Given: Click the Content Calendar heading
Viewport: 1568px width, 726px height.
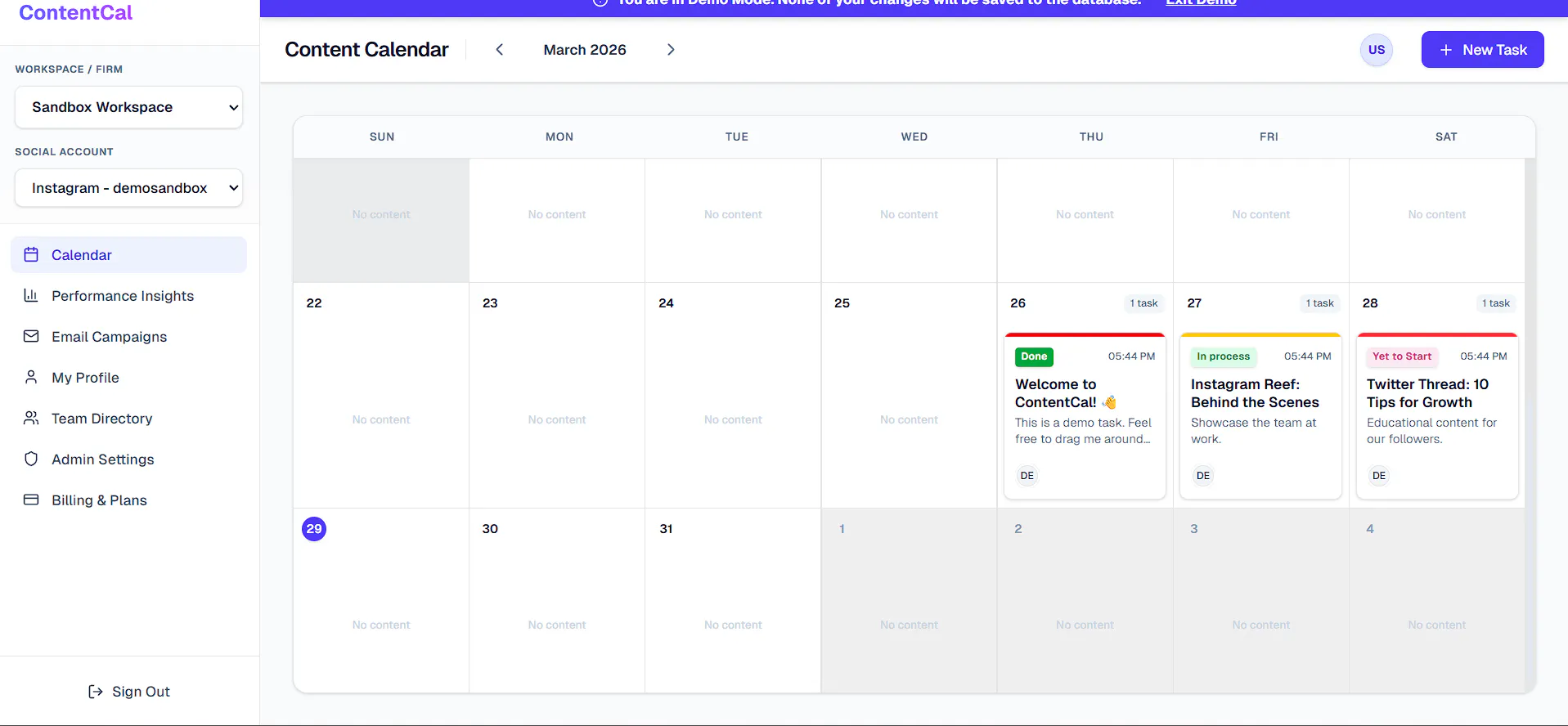Looking at the screenshot, I should [366, 50].
